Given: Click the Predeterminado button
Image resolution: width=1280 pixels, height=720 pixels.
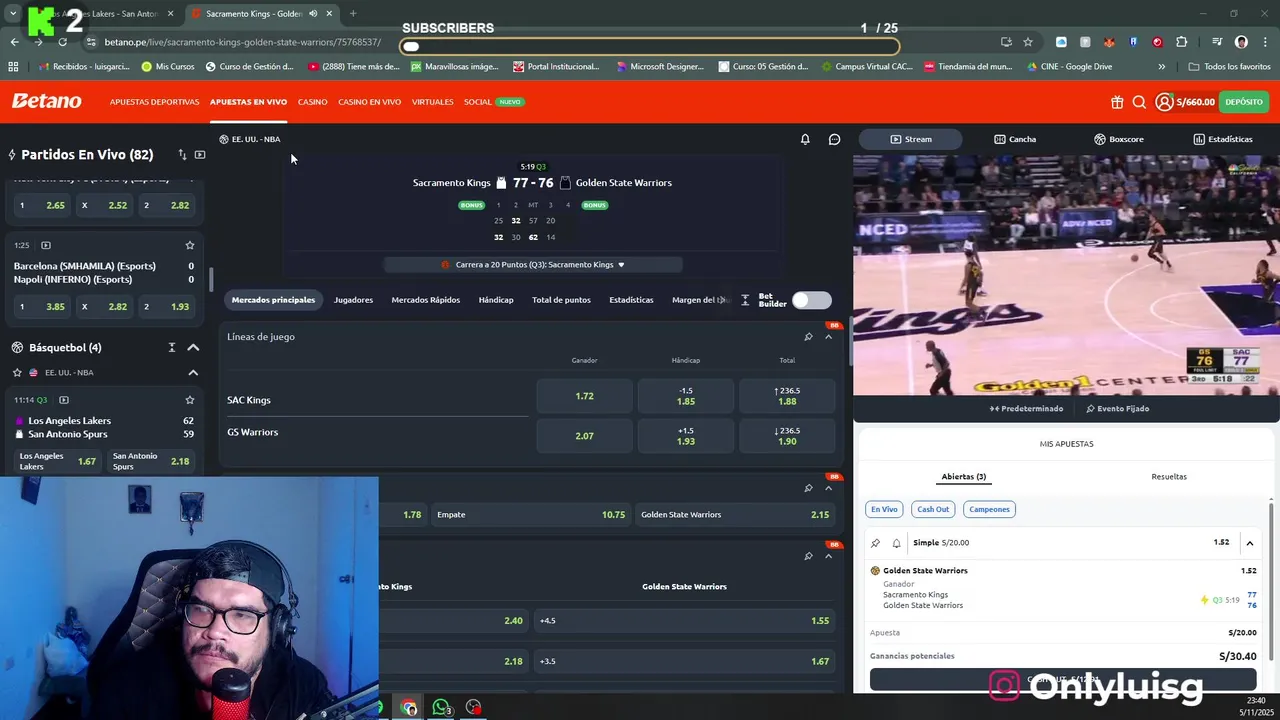Looking at the screenshot, I should (x=1026, y=408).
